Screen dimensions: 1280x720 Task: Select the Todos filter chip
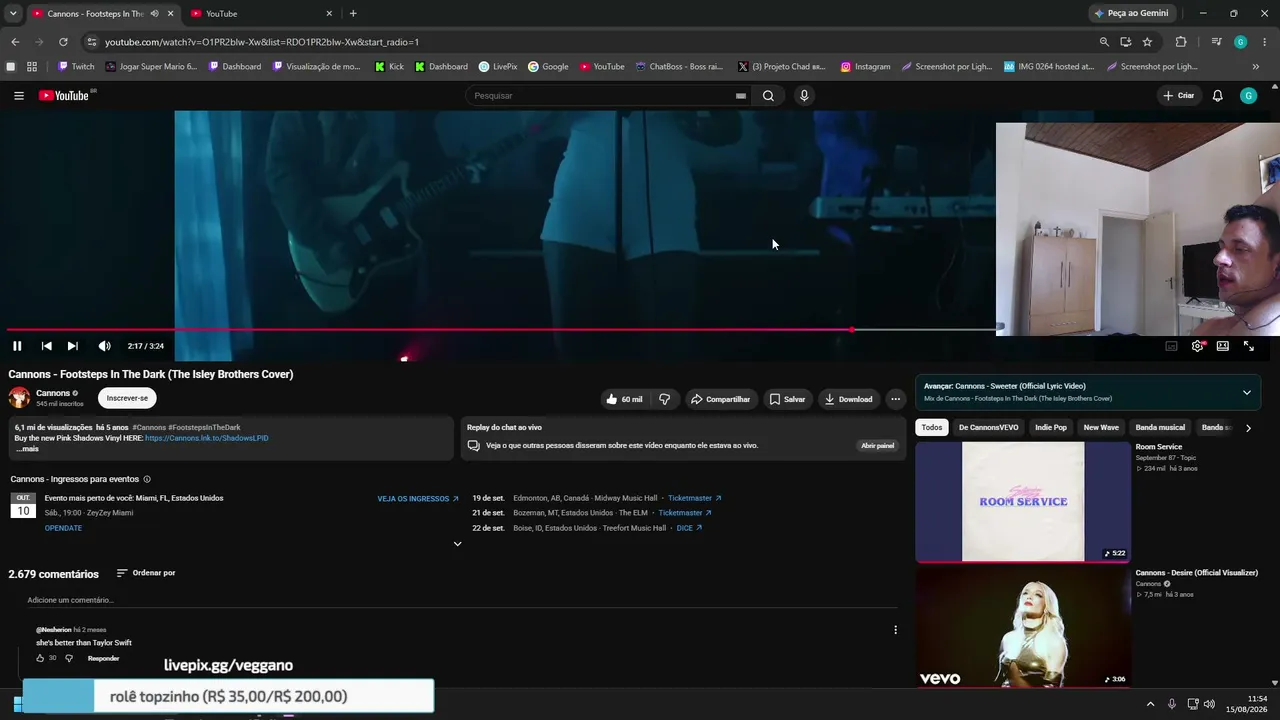pos(932,428)
